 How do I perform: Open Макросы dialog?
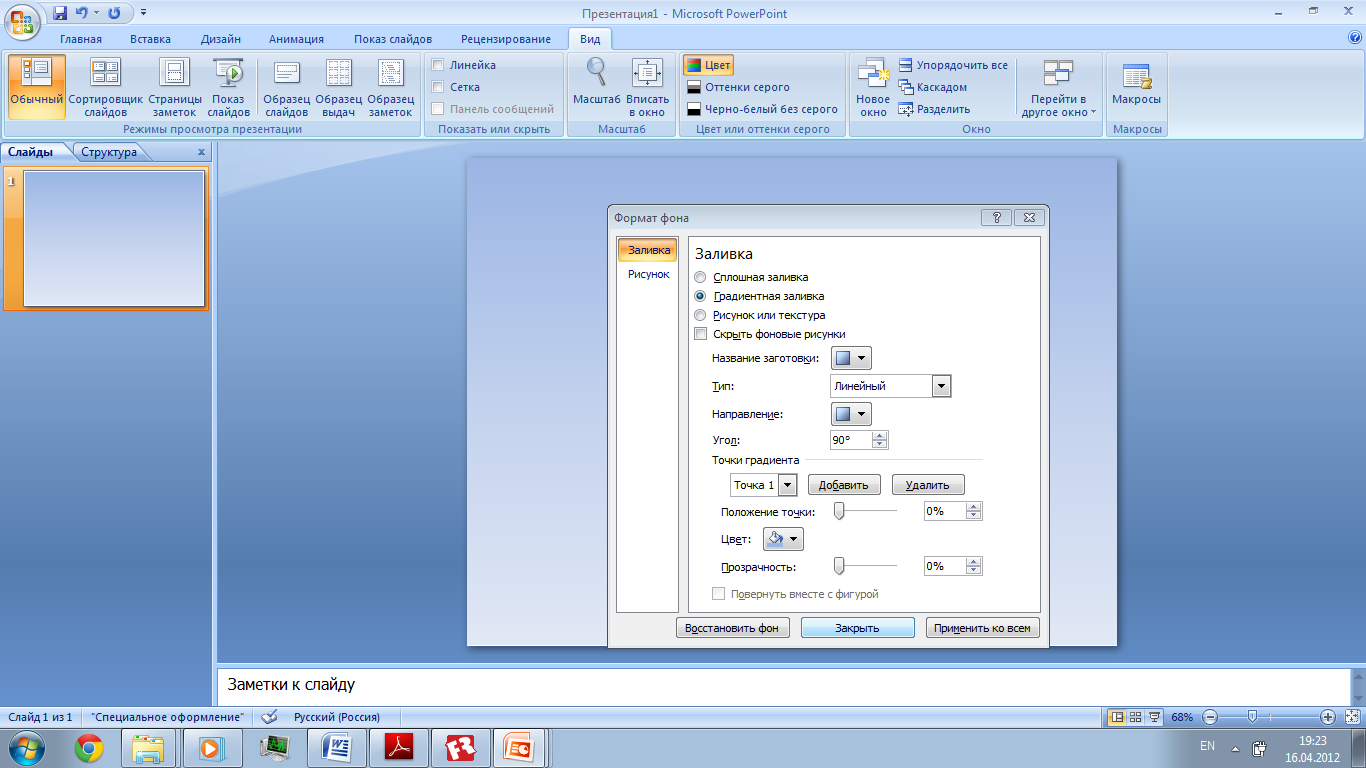tap(1137, 86)
